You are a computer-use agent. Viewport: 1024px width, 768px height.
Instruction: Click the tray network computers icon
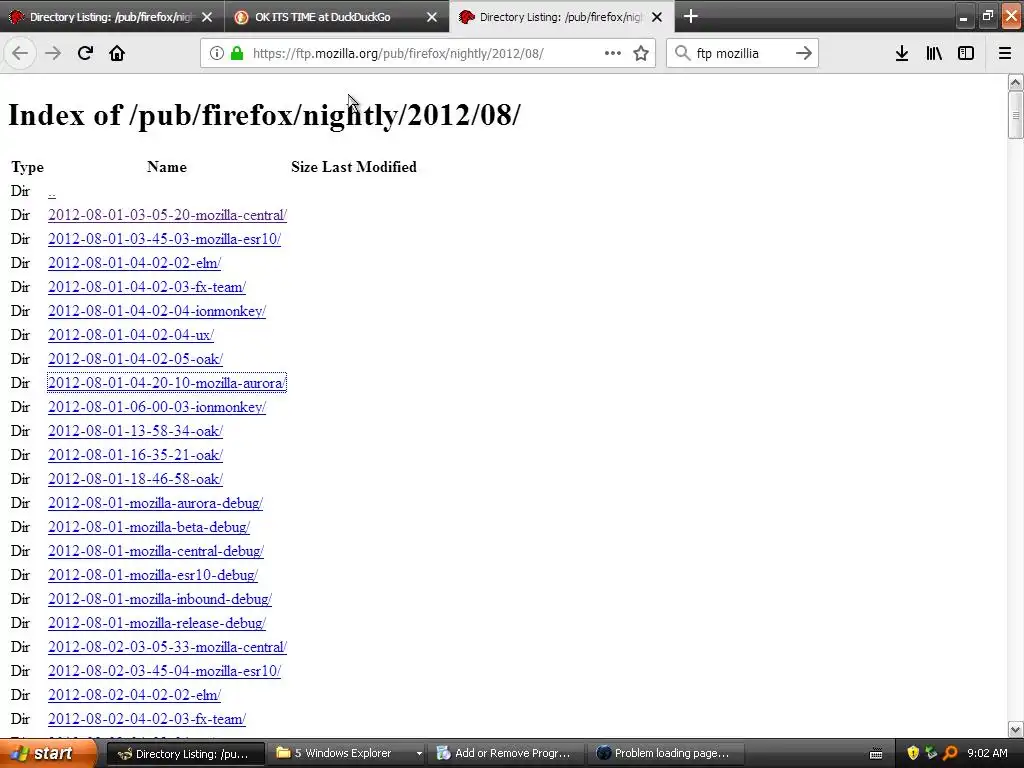931,753
